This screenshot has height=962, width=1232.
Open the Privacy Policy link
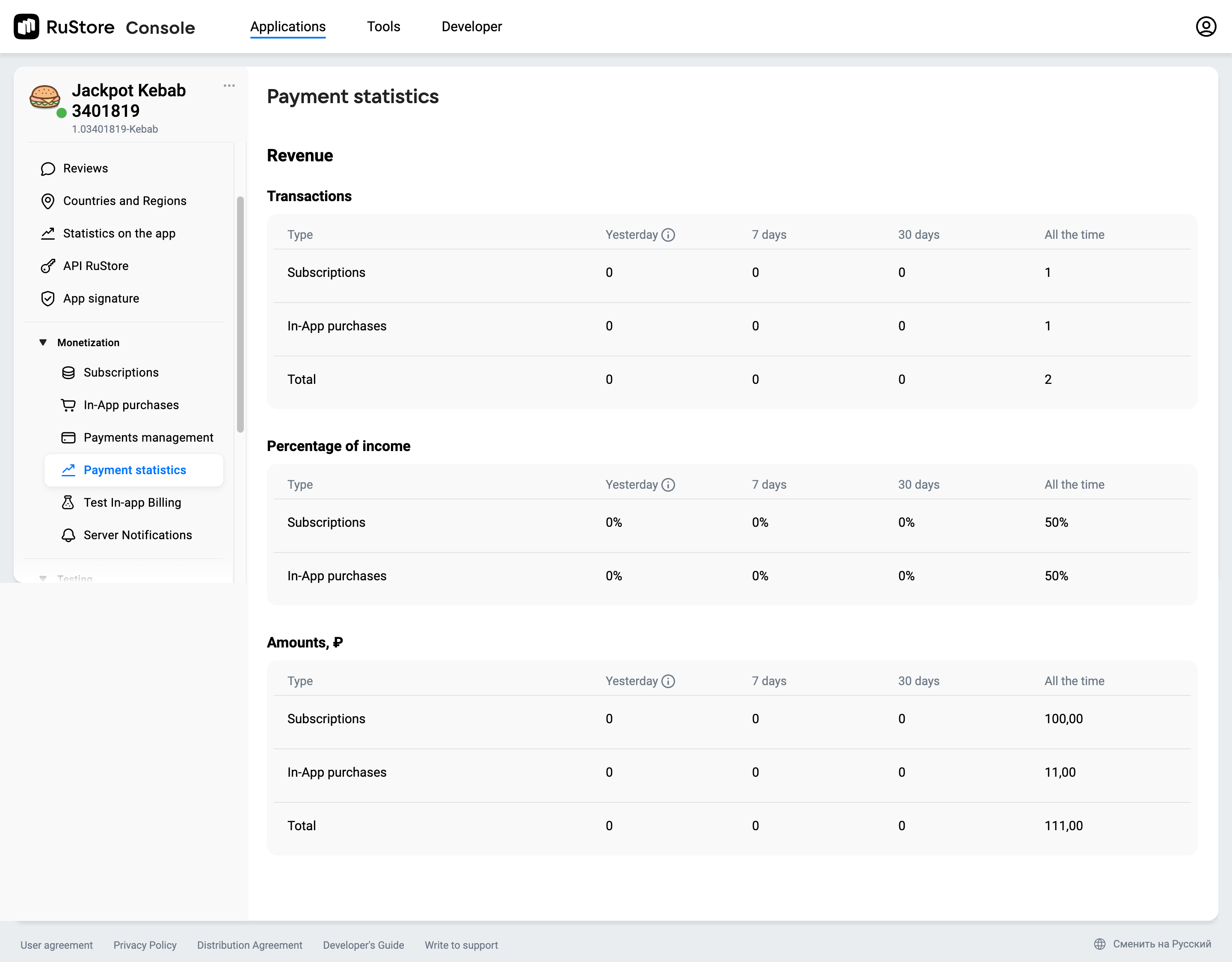click(x=145, y=944)
